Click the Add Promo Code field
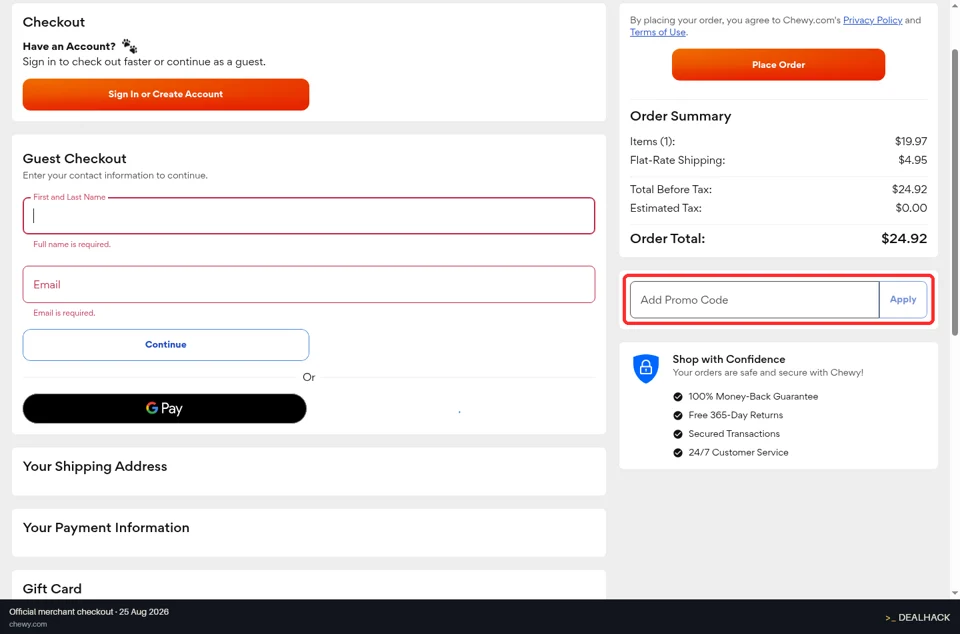Screen dimensions: 960x634 (x=754, y=300)
